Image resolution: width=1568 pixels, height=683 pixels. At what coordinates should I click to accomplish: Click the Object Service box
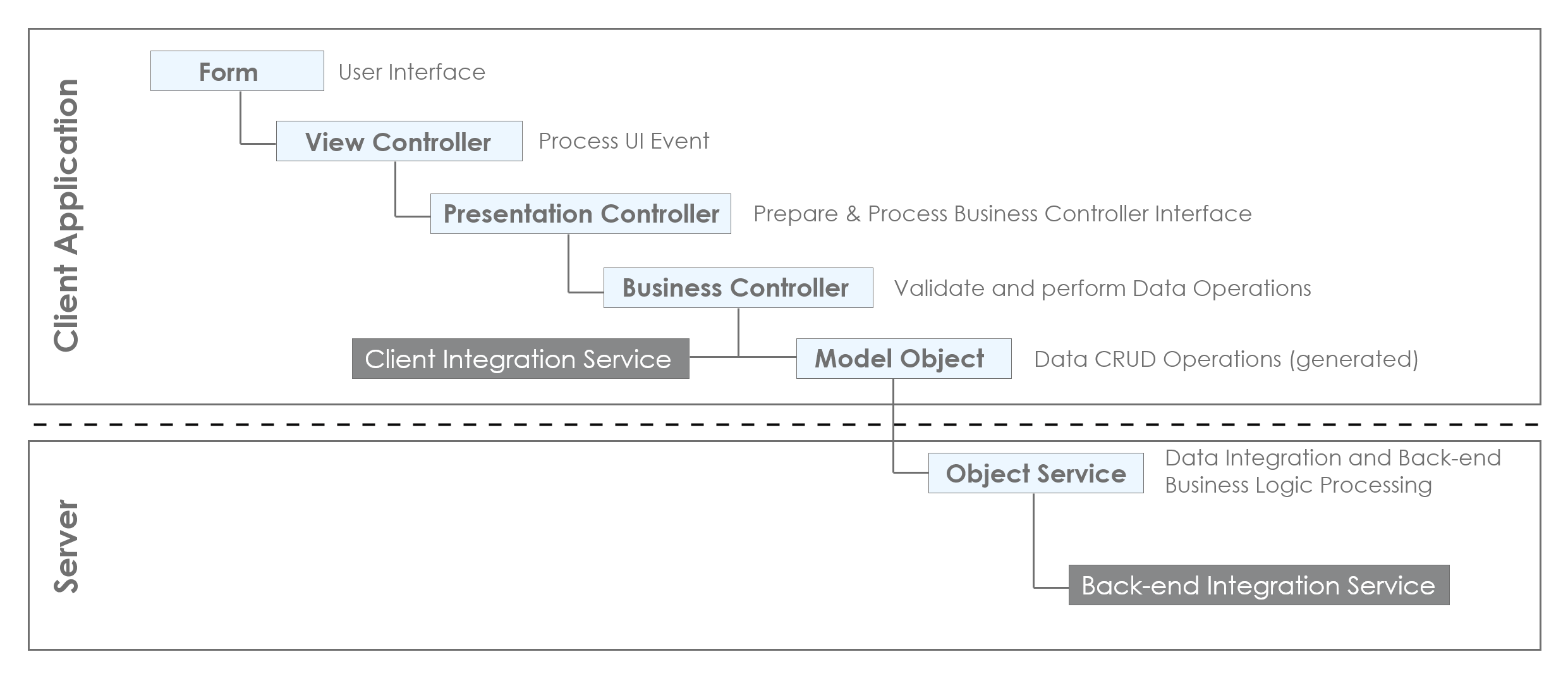click(x=1036, y=473)
